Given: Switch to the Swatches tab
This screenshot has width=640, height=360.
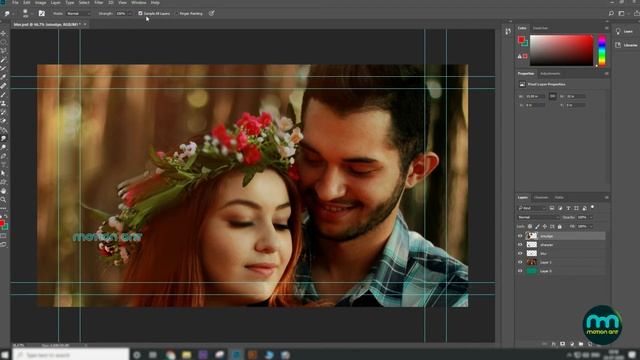Looking at the screenshot, I should point(540,28).
